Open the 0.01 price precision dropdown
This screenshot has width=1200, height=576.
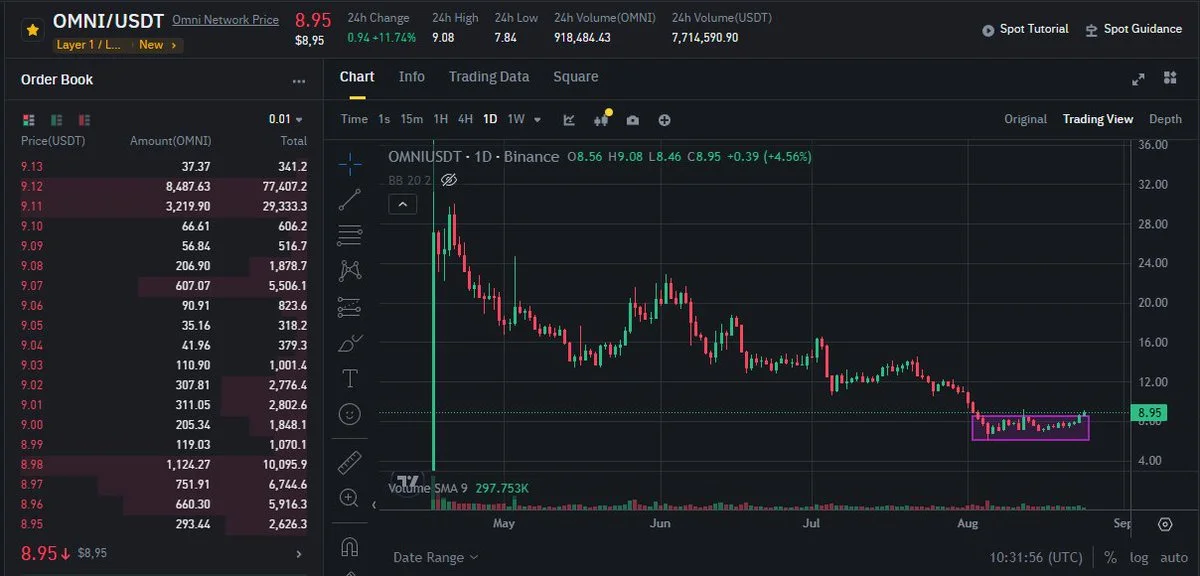pyautogui.click(x=285, y=119)
